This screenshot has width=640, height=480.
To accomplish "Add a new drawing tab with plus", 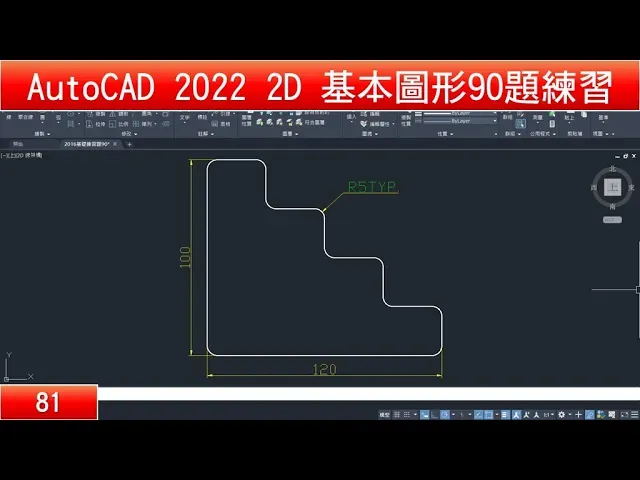I will (x=129, y=144).
